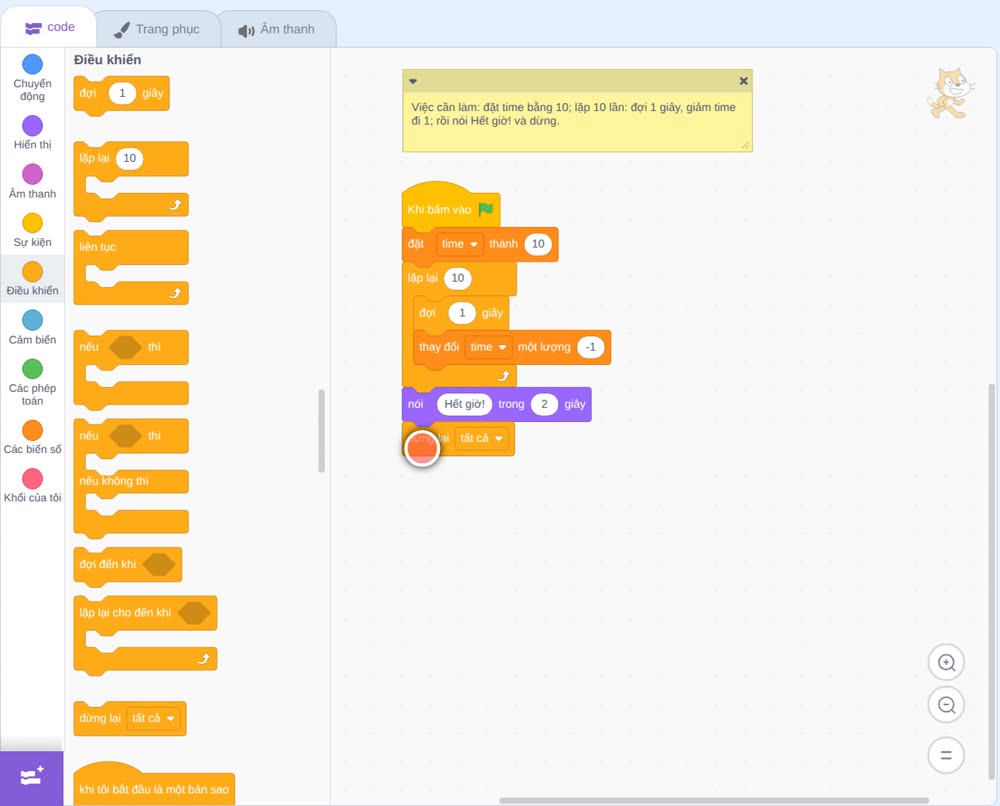Open the add extension button
Image resolution: width=1000 pixels, height=806 pixels.
click(32, 777)
